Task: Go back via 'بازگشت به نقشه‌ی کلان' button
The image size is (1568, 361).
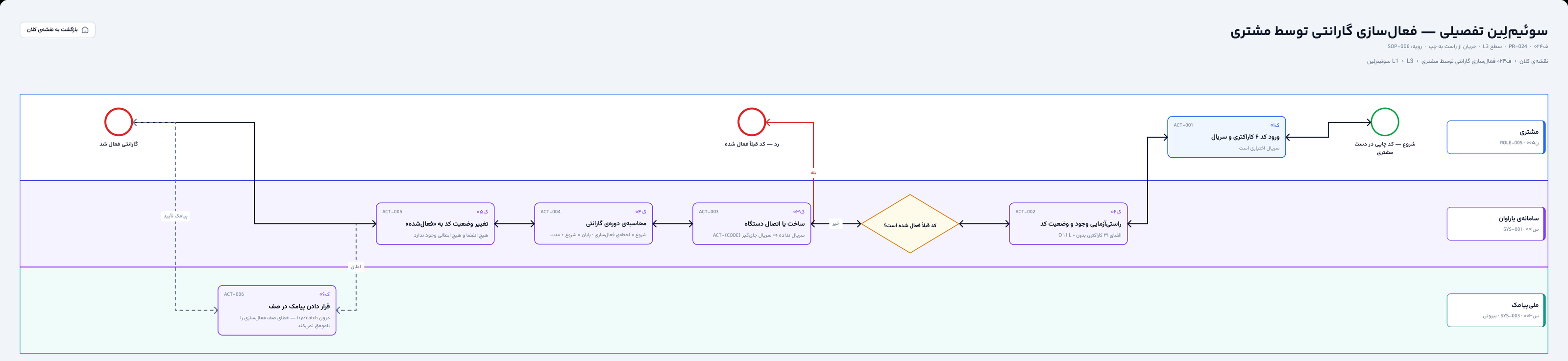Action: click(58, 30)
